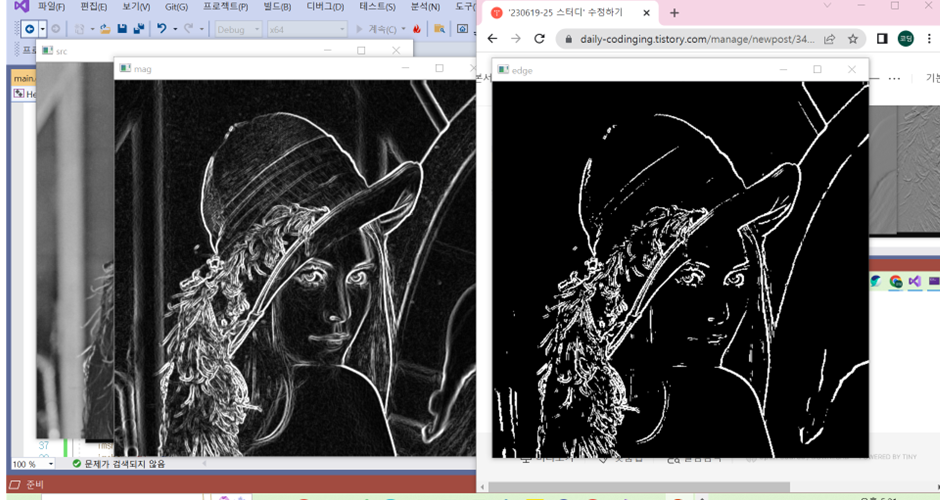Close the '230619-25 스터디' browser tab
The height and width of the screenshot is (500, 940).
(x=646, y=13)
